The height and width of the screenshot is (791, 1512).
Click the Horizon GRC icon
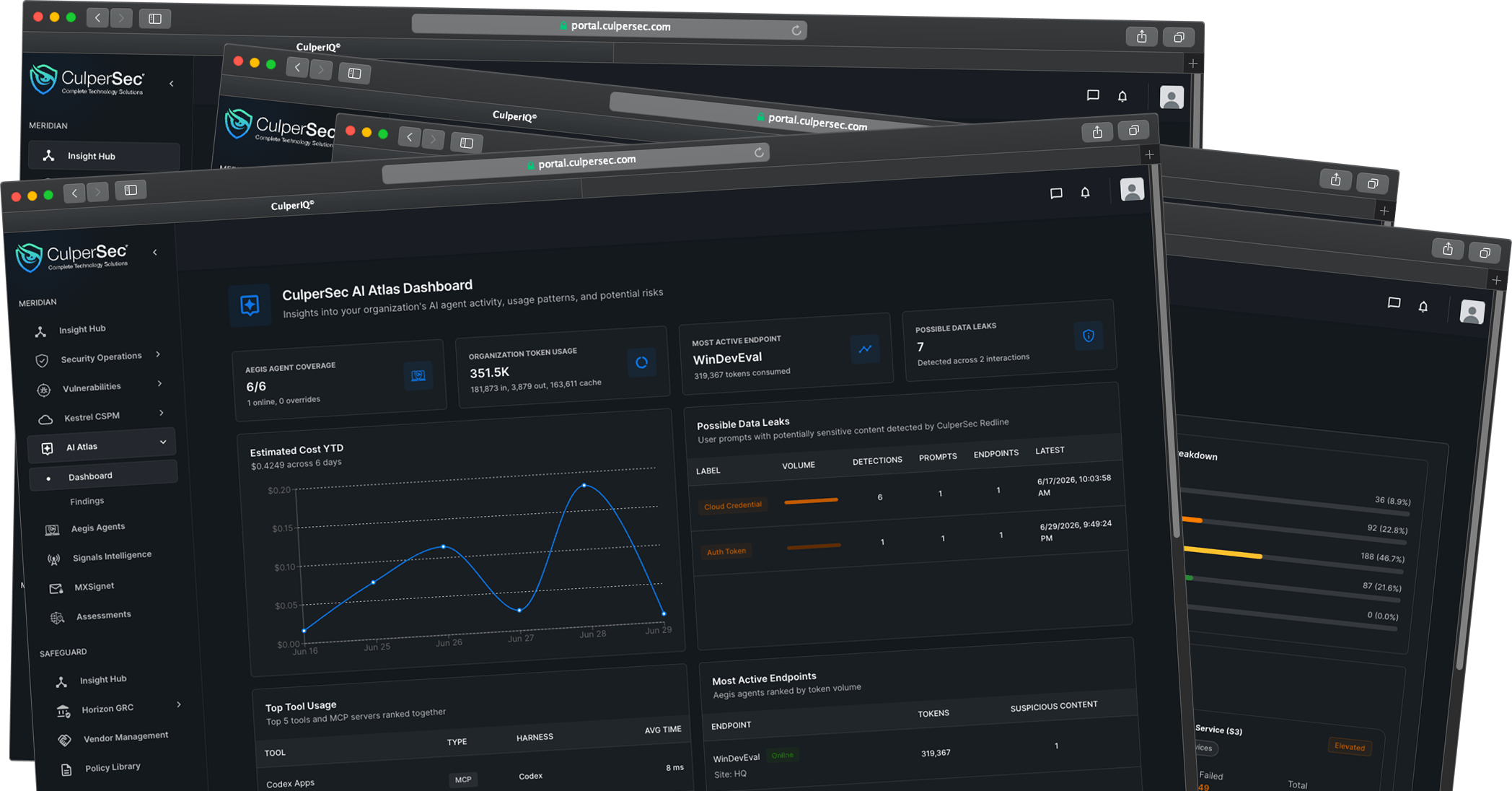coord(63,712)
